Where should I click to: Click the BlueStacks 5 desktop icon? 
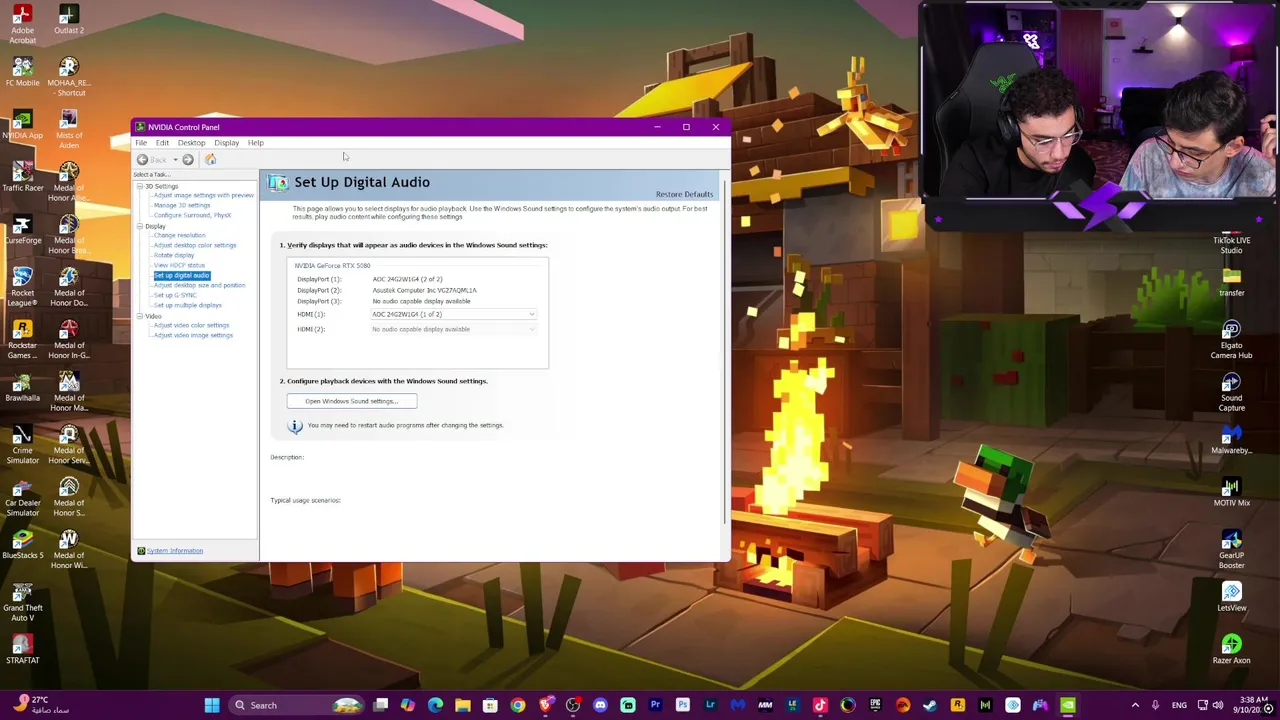coord(22,544)
